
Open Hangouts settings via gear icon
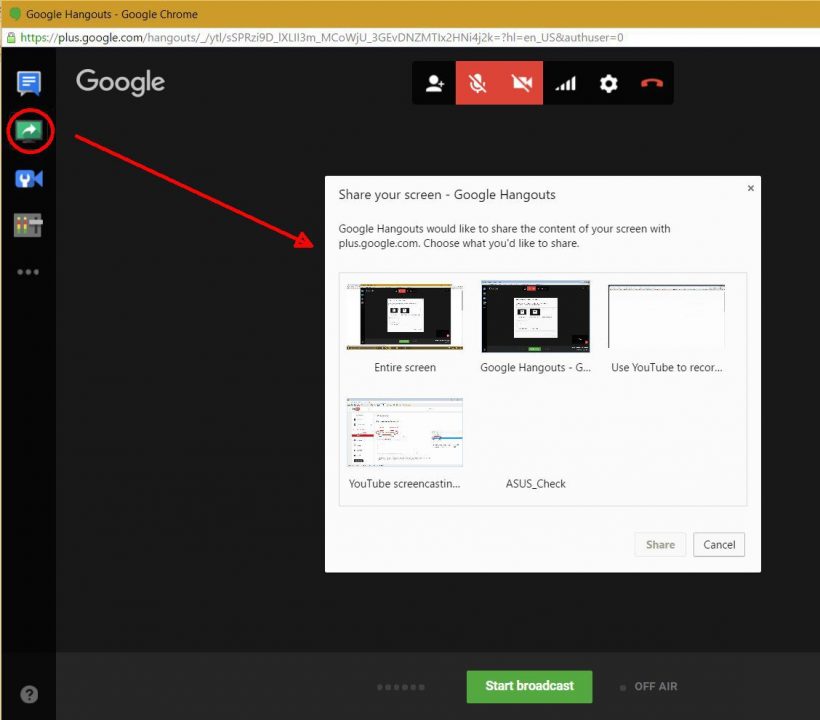tap(608, 83)
